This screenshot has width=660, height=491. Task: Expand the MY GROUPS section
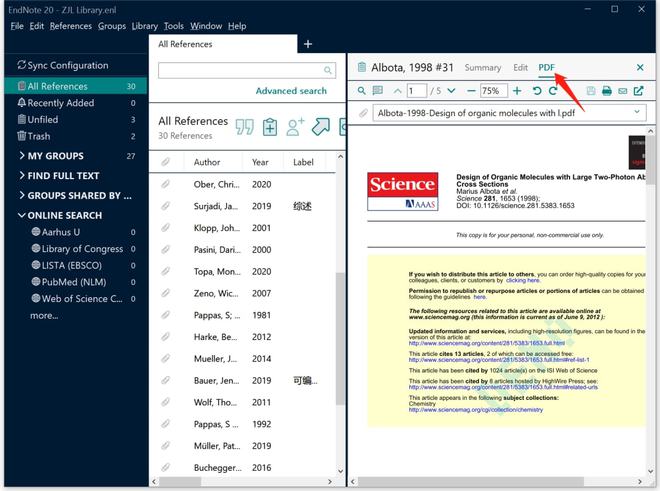tap(22, 155)
